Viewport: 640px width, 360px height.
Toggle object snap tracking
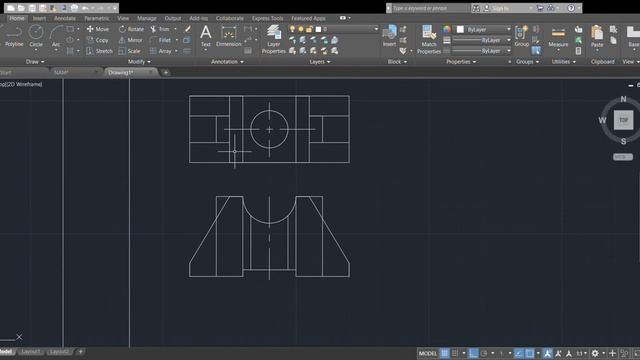[519, 353]
